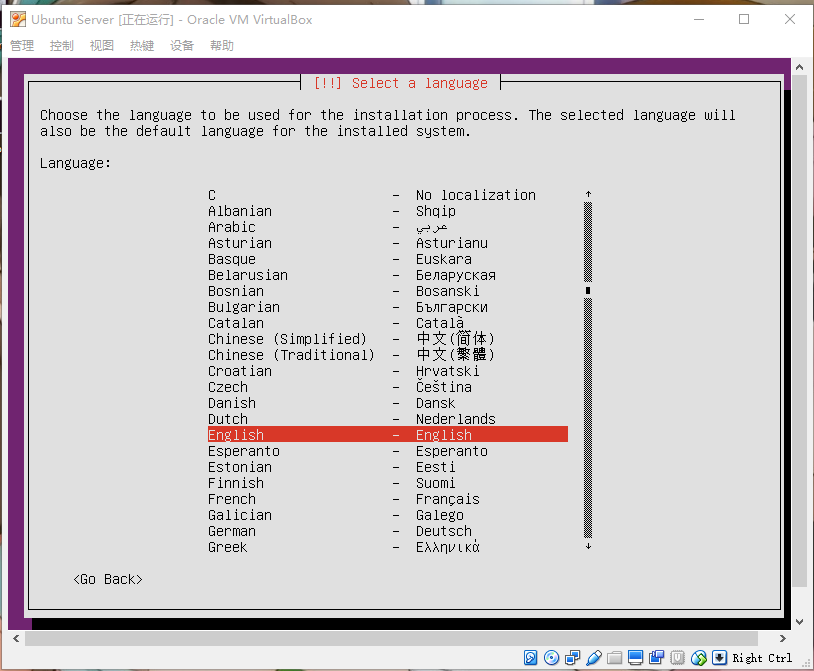The image size is (814, 671).
Task: Click the horizontal scrollbar left arrow
Action: click(16, 638)
